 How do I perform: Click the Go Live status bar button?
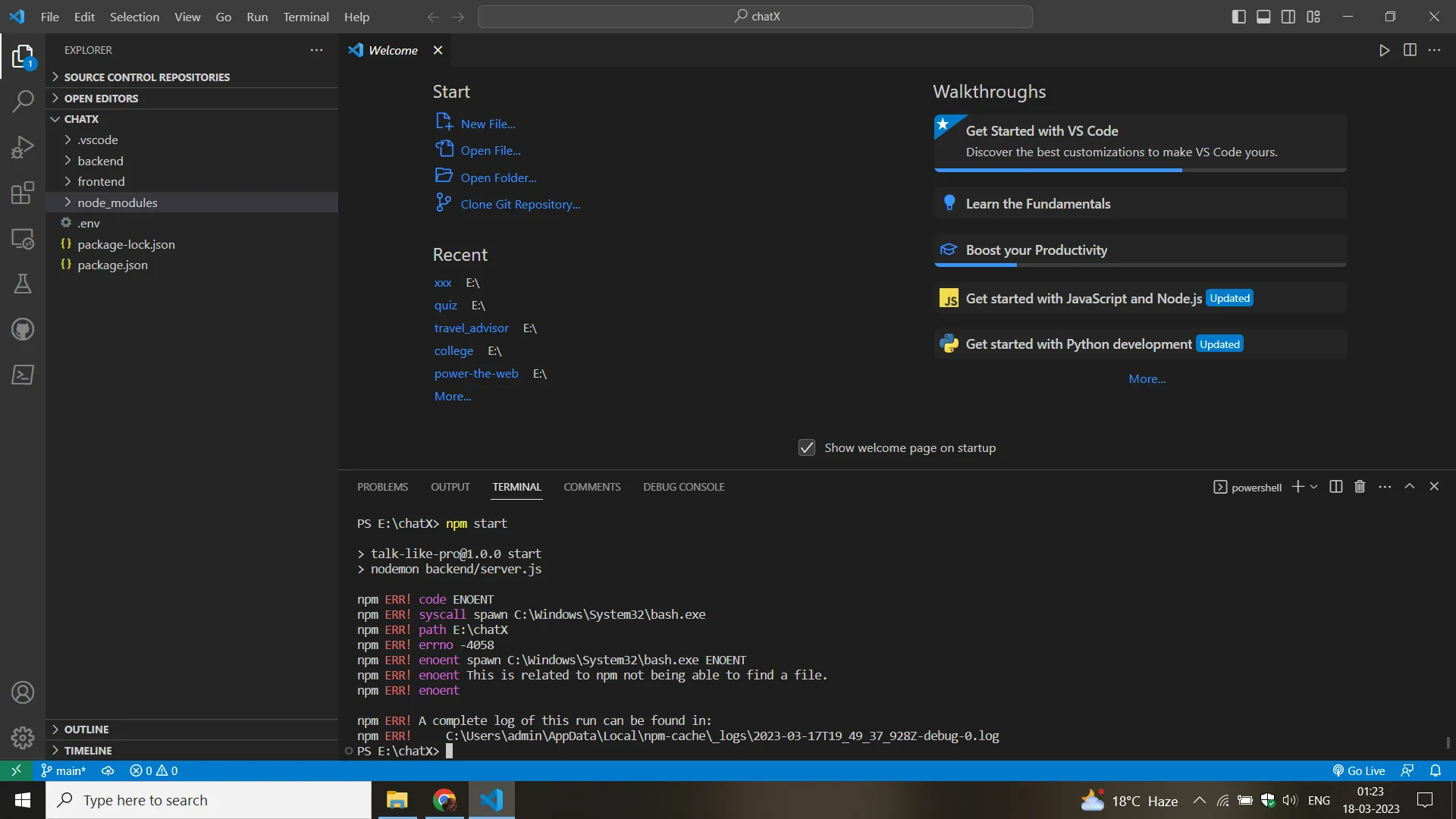tap(1359, 770)
